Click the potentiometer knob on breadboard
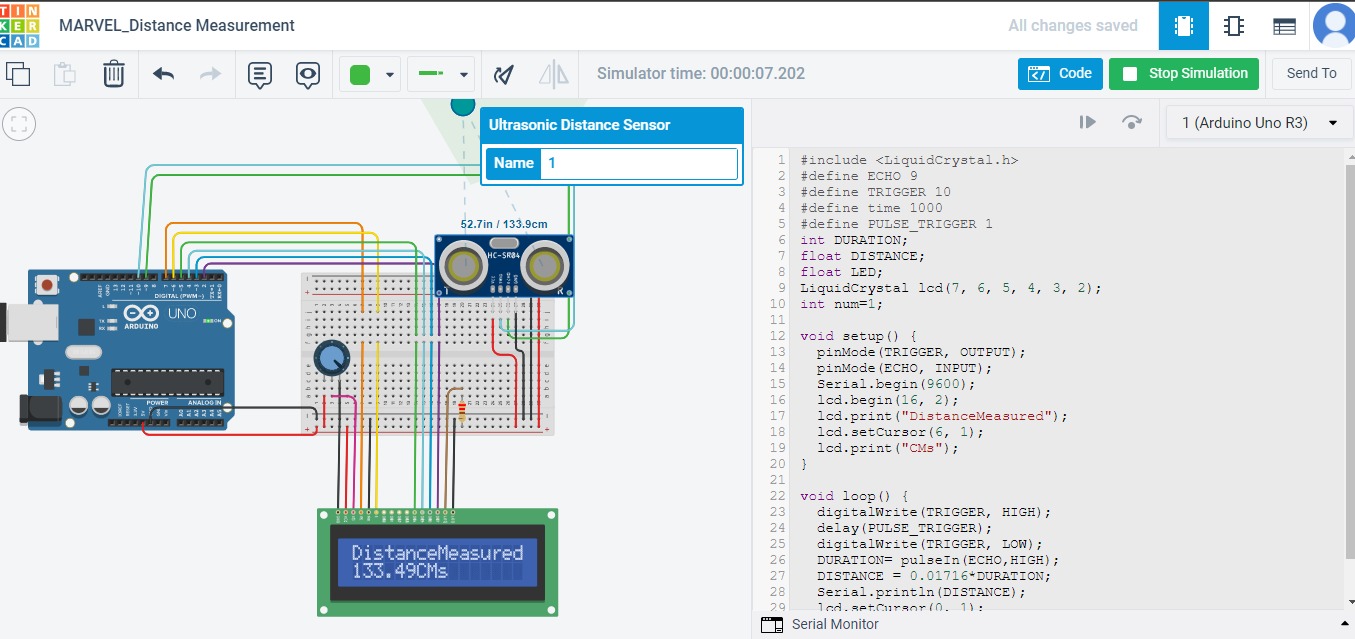This screenshot has height=639, width=1355. pyautogui.click(x=331, y=357)
